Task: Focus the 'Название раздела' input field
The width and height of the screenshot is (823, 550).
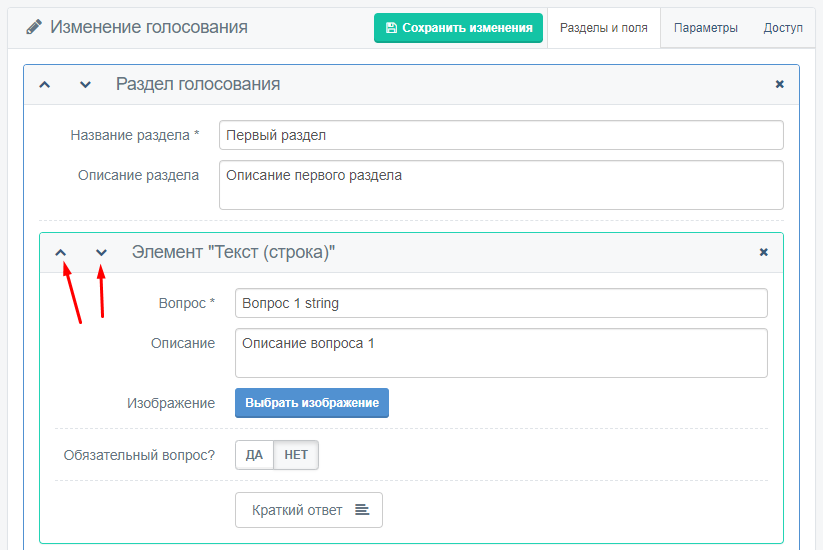Action: pyautogui.click(x=501, y=135)
